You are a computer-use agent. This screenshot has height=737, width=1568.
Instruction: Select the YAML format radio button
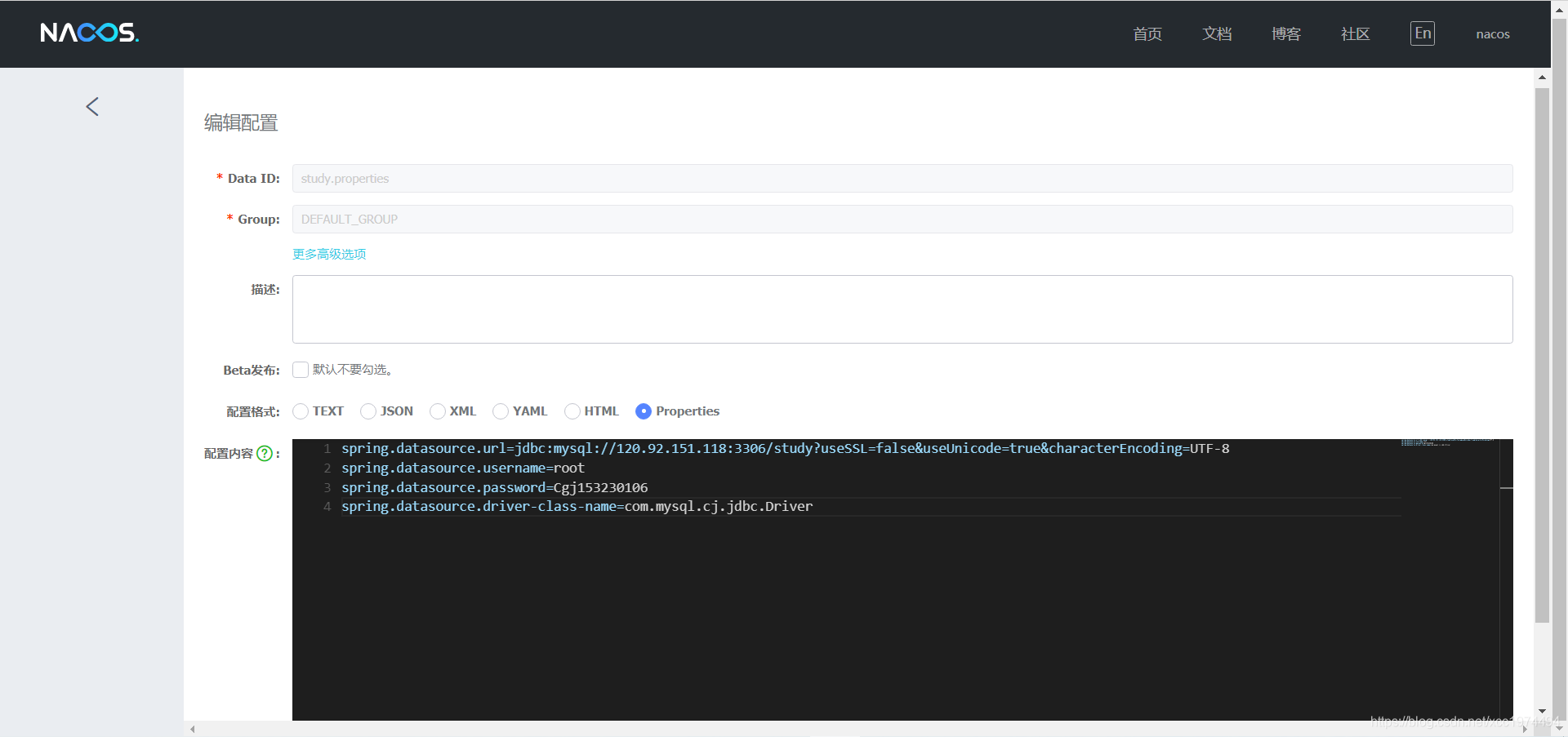pyautogui.click(x=501, y=411)
